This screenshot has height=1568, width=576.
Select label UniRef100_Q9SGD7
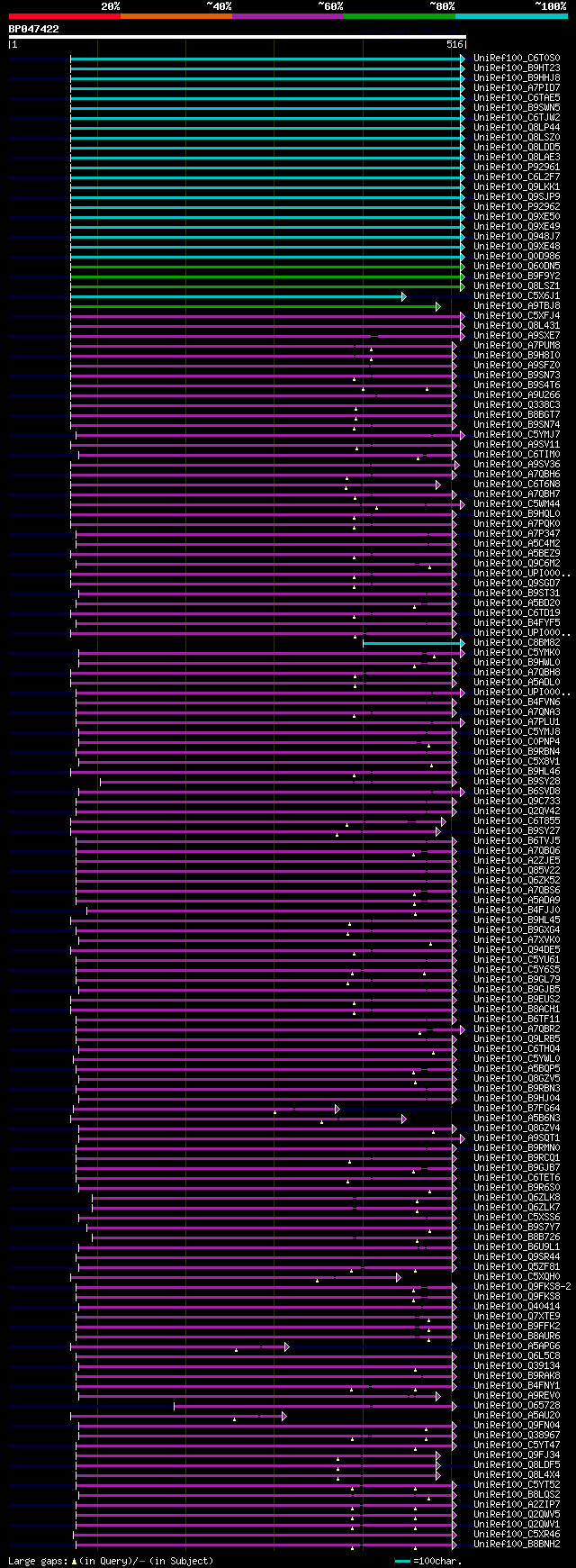pyautogui.click(x=517, y=584)
